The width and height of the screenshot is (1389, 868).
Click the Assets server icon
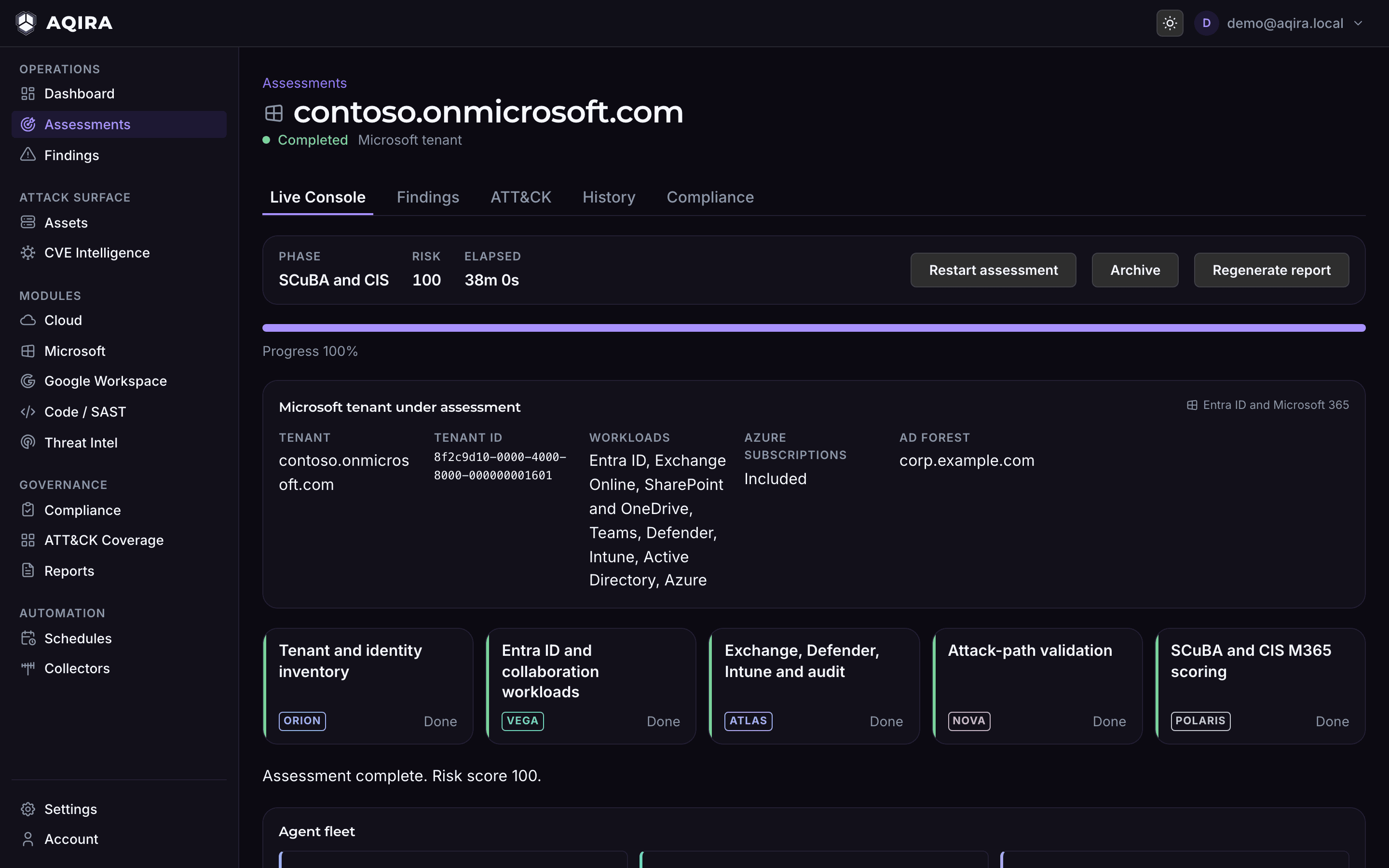coord(28,222)
